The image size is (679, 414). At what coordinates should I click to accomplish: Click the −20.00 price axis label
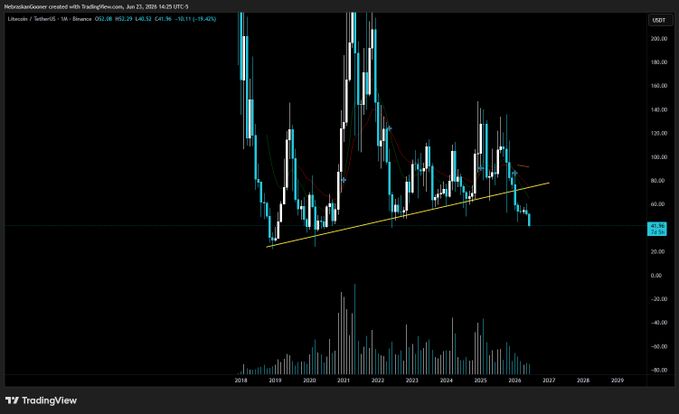point(657,299)
